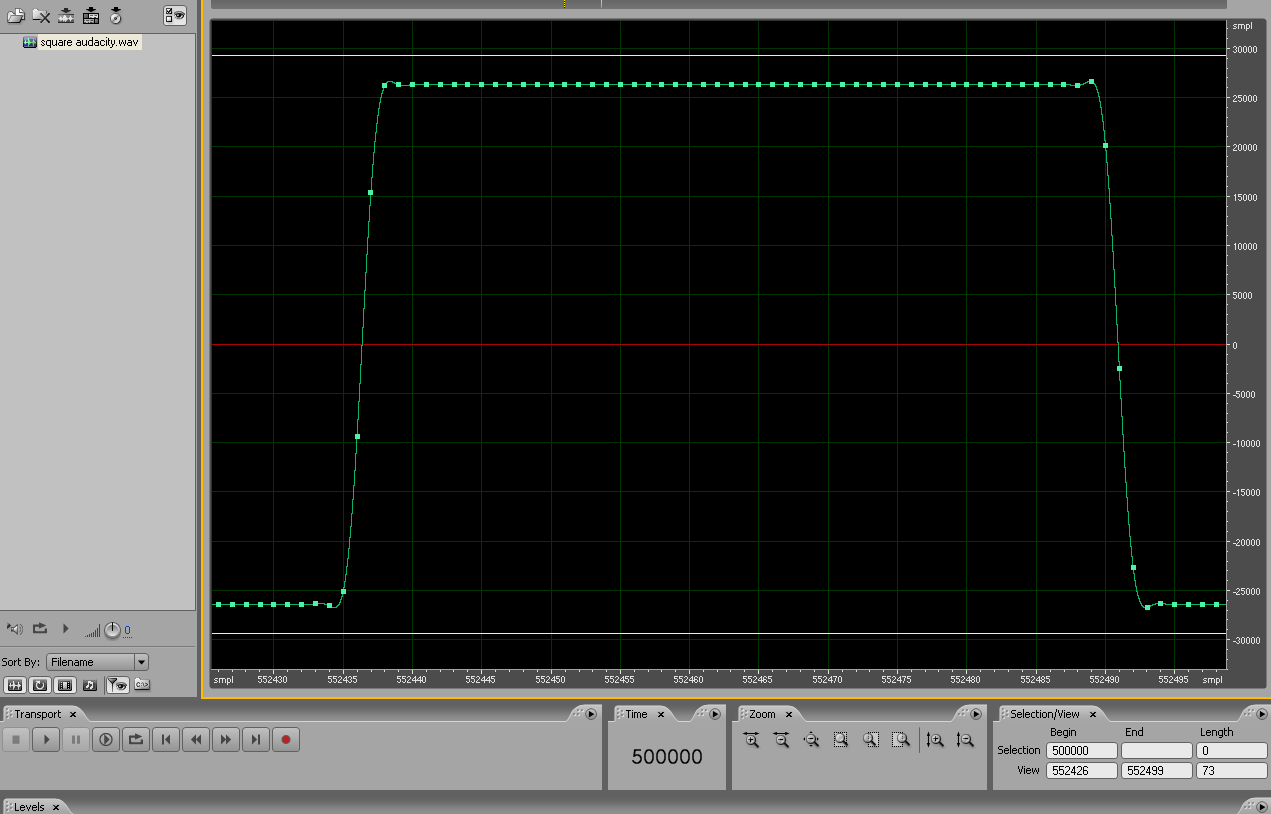Toggle the preview Loop Play button in the Files panel
The image size is (1271, 814).
click(40, 628)
